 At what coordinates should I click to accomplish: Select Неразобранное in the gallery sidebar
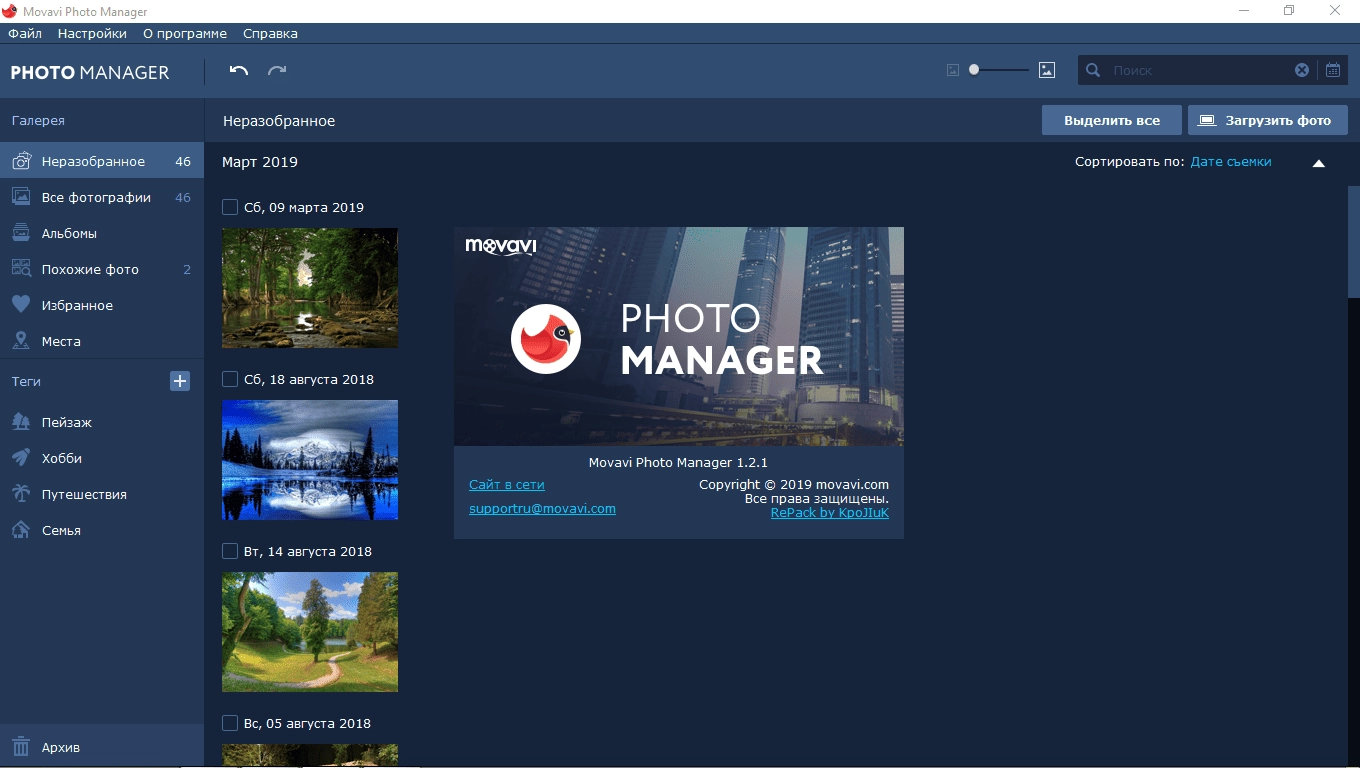(x=102, y=161)
